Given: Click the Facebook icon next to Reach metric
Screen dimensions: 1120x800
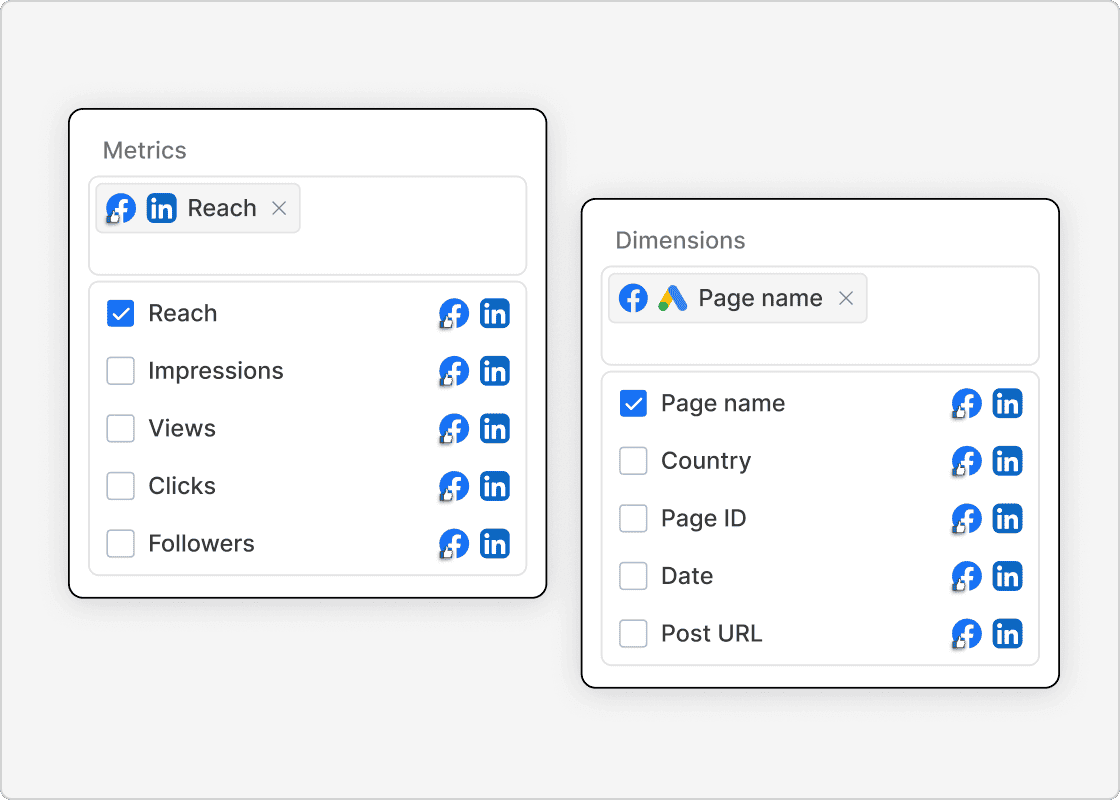Looking at the screenshot, I should coord(453,313).
